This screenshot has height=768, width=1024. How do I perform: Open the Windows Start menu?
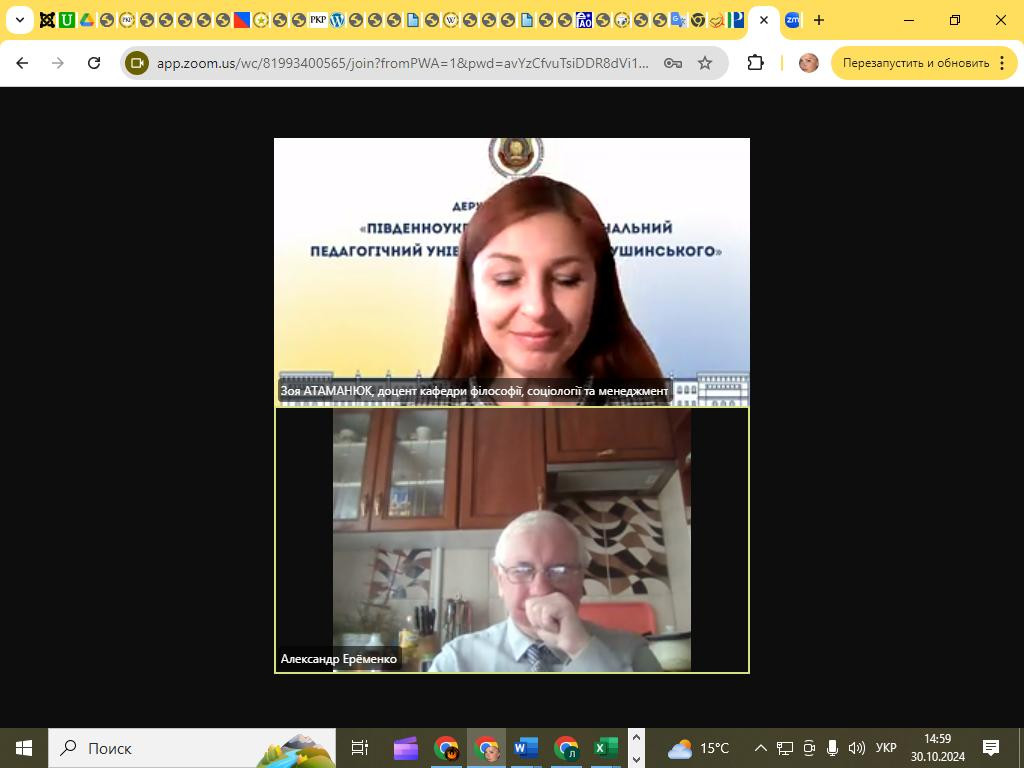click(24, 748)
